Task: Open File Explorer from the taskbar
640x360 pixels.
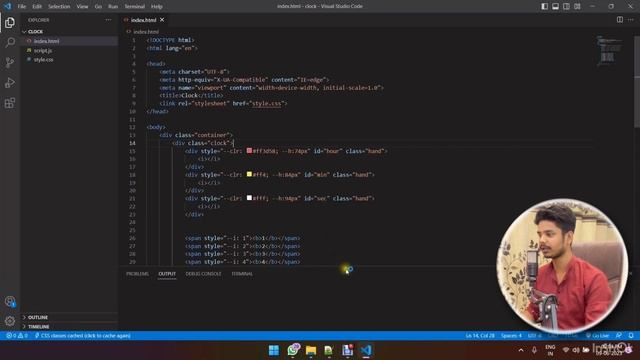Action: tap(311, 350)
